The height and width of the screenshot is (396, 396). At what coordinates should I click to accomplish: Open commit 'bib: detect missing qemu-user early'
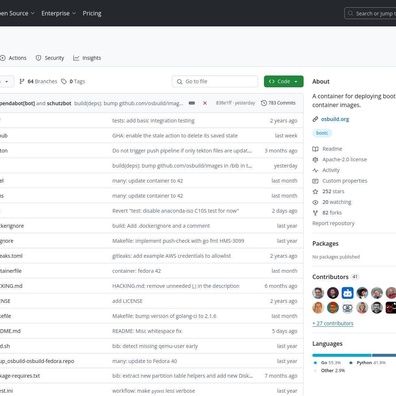(155, 346)
